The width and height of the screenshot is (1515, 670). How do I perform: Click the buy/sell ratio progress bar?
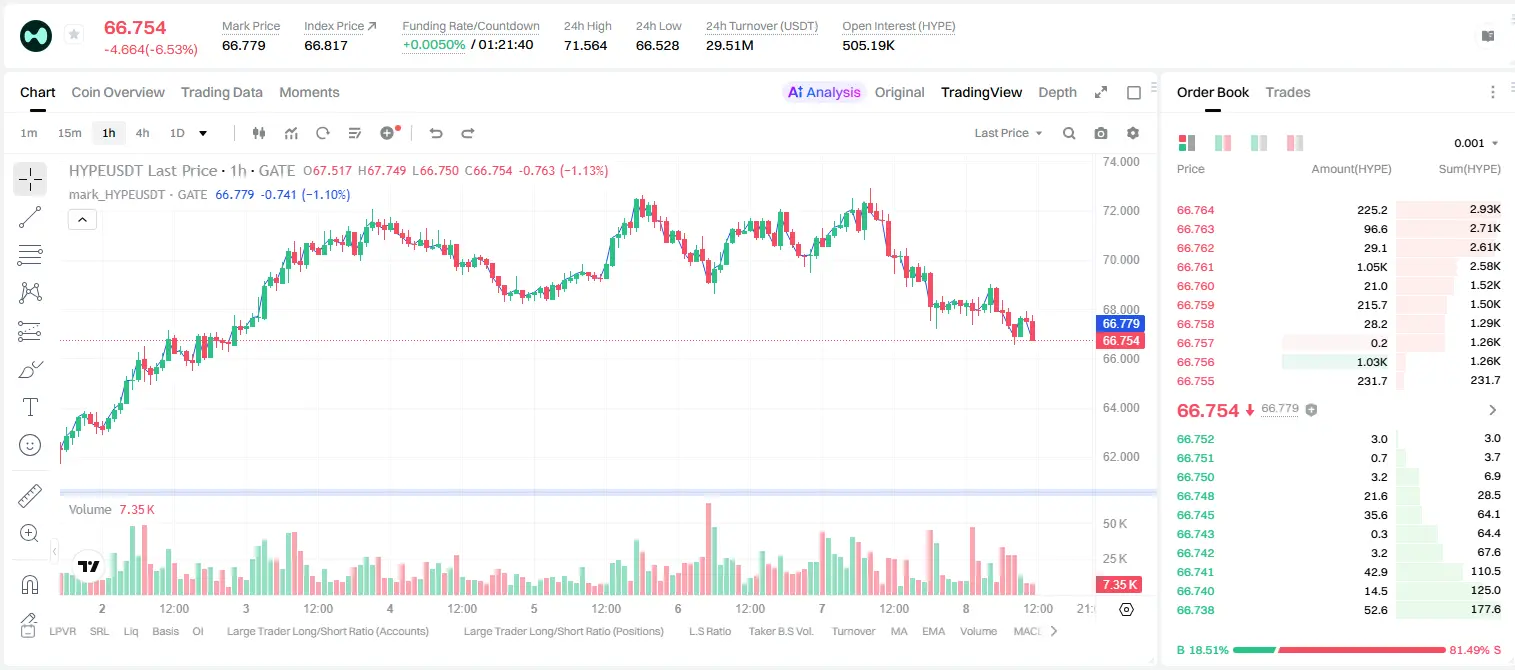click(x=1340, y=649)
